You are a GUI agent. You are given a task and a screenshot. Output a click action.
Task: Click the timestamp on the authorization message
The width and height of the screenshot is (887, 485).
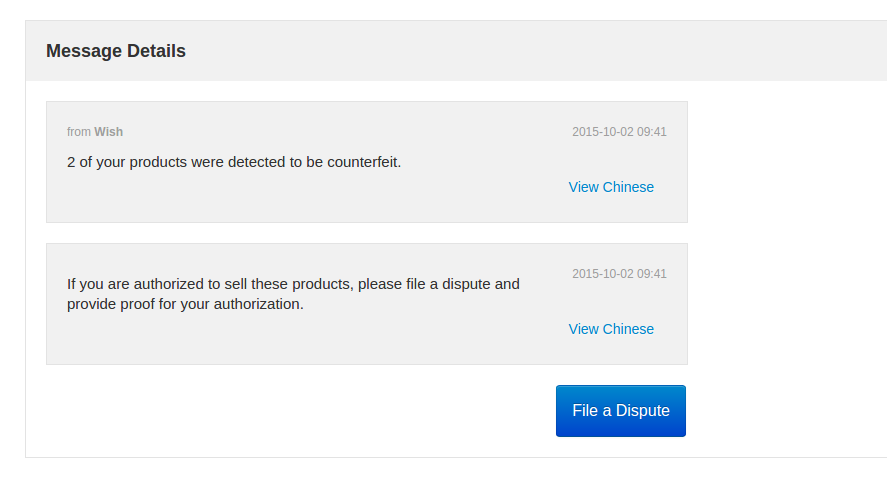click(619, 274)
